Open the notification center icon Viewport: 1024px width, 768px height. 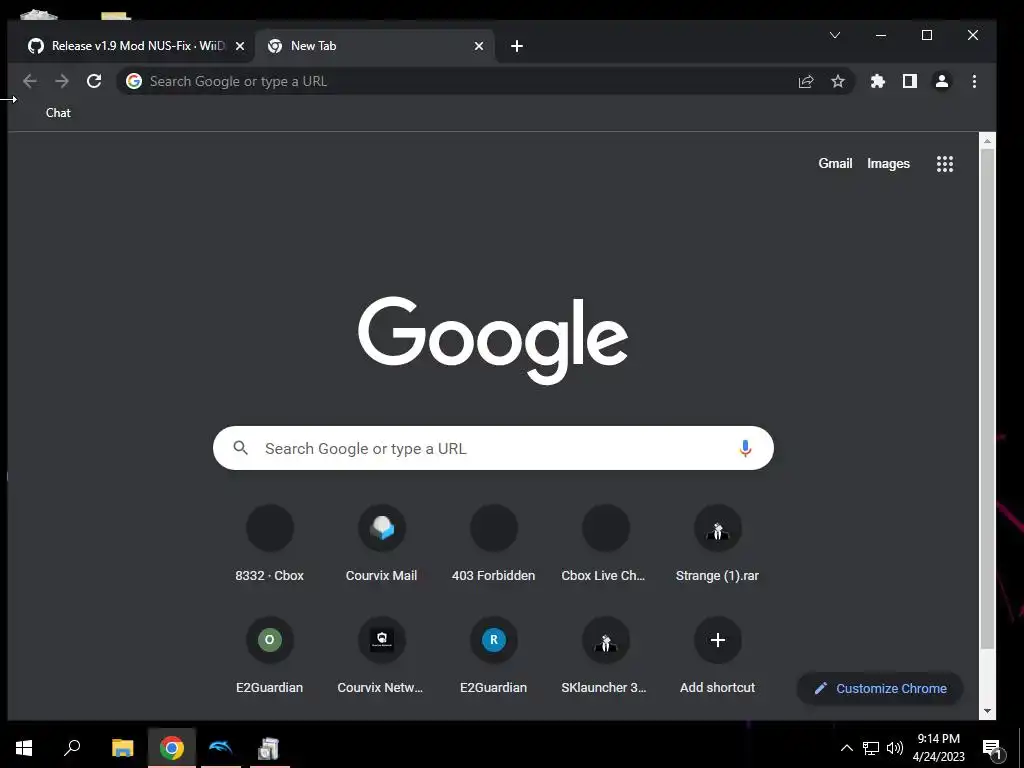pos(992,748)
